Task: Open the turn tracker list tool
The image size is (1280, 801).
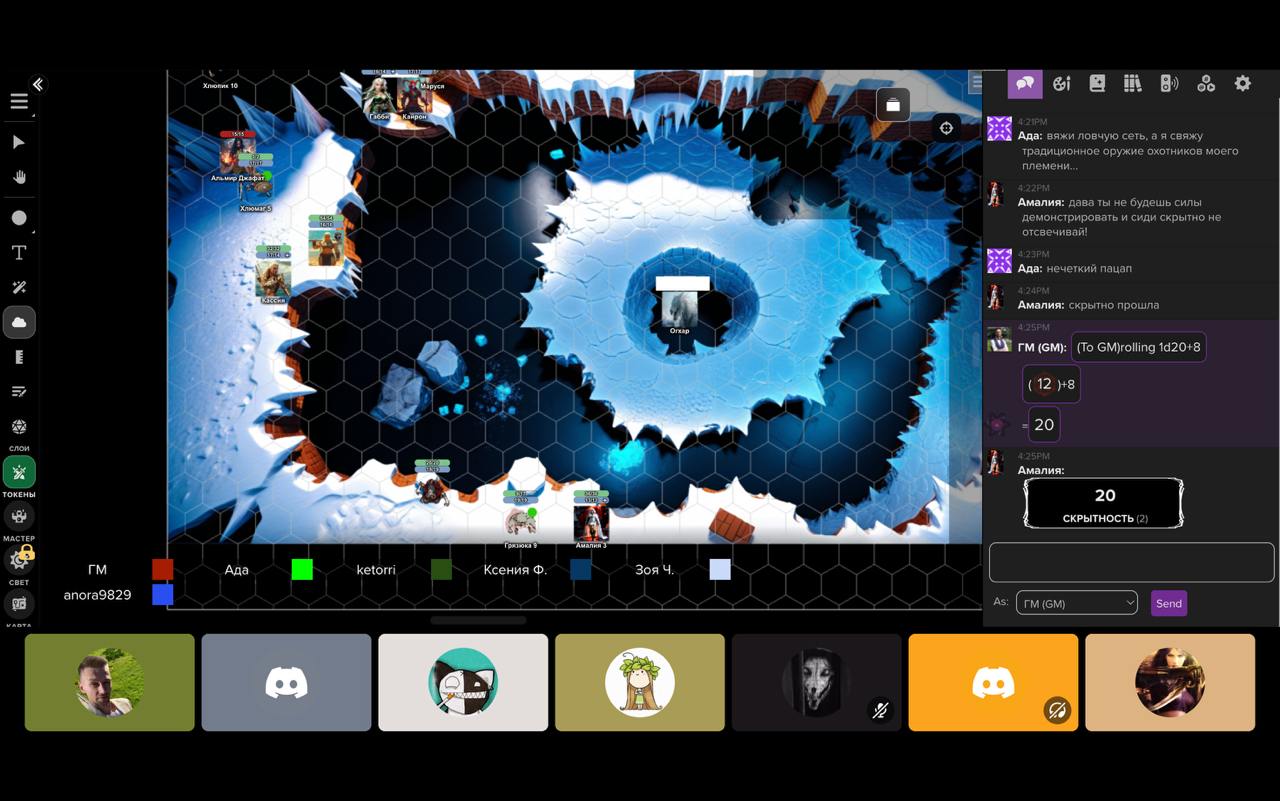Action: 19,392
